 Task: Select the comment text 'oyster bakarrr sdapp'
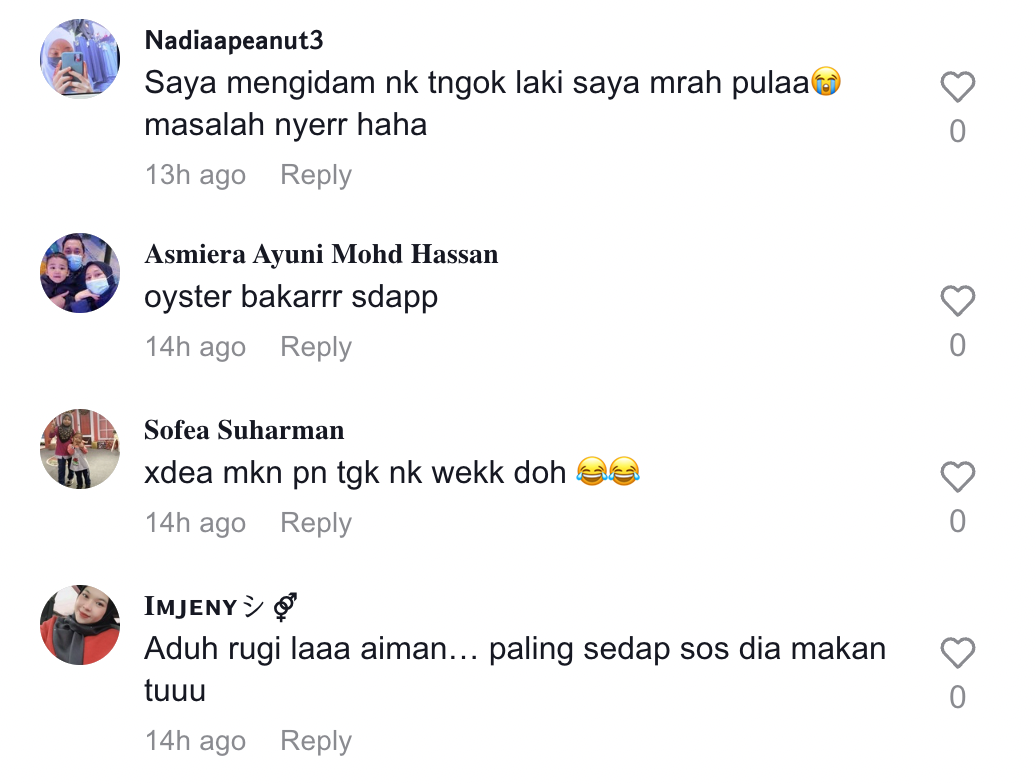click(x=291, y=297)
